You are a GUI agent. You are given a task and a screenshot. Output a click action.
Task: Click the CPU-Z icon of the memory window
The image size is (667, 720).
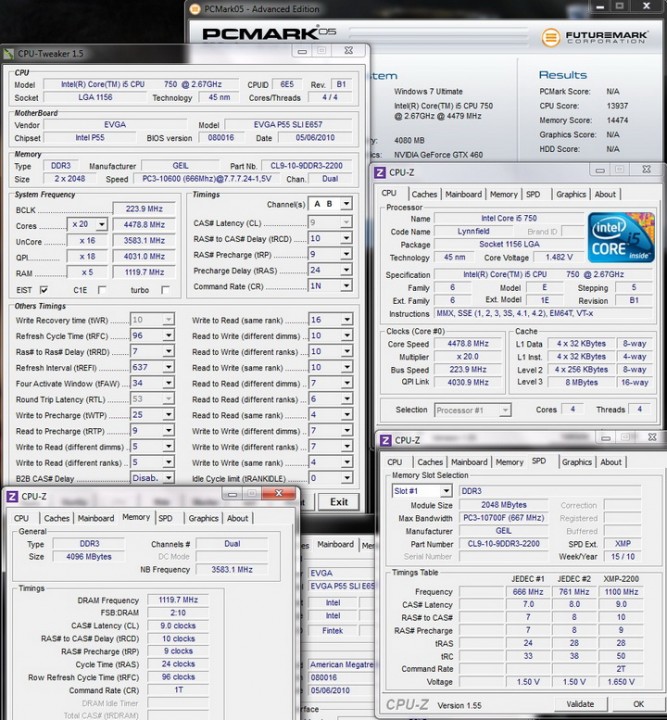click(12, 496)
